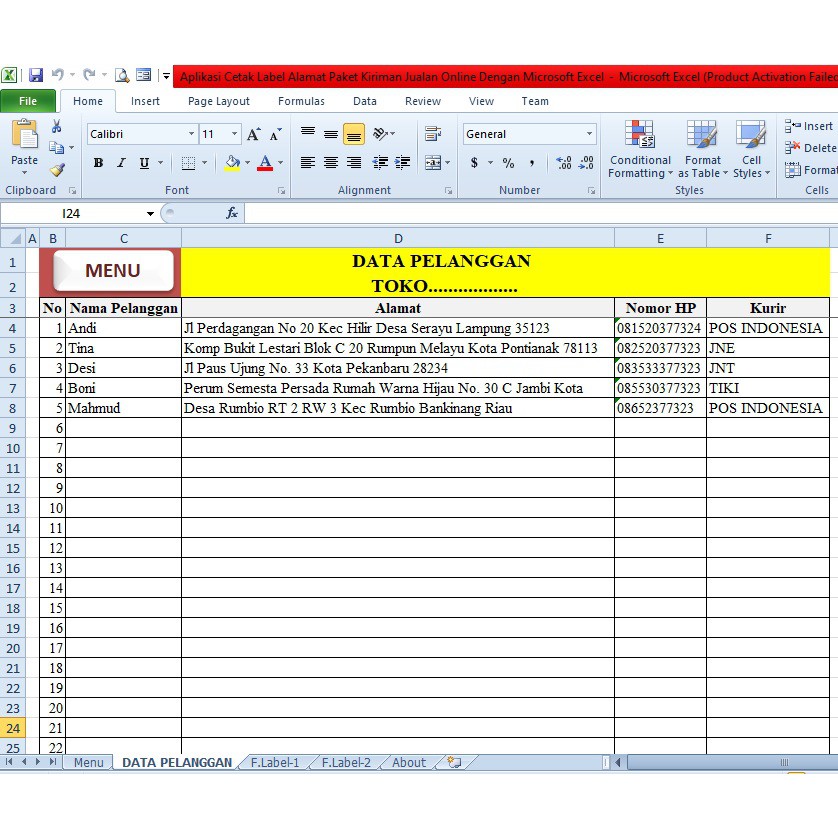
Task: Click the Save icon in quick access toolbar
Action: (36, 75)
